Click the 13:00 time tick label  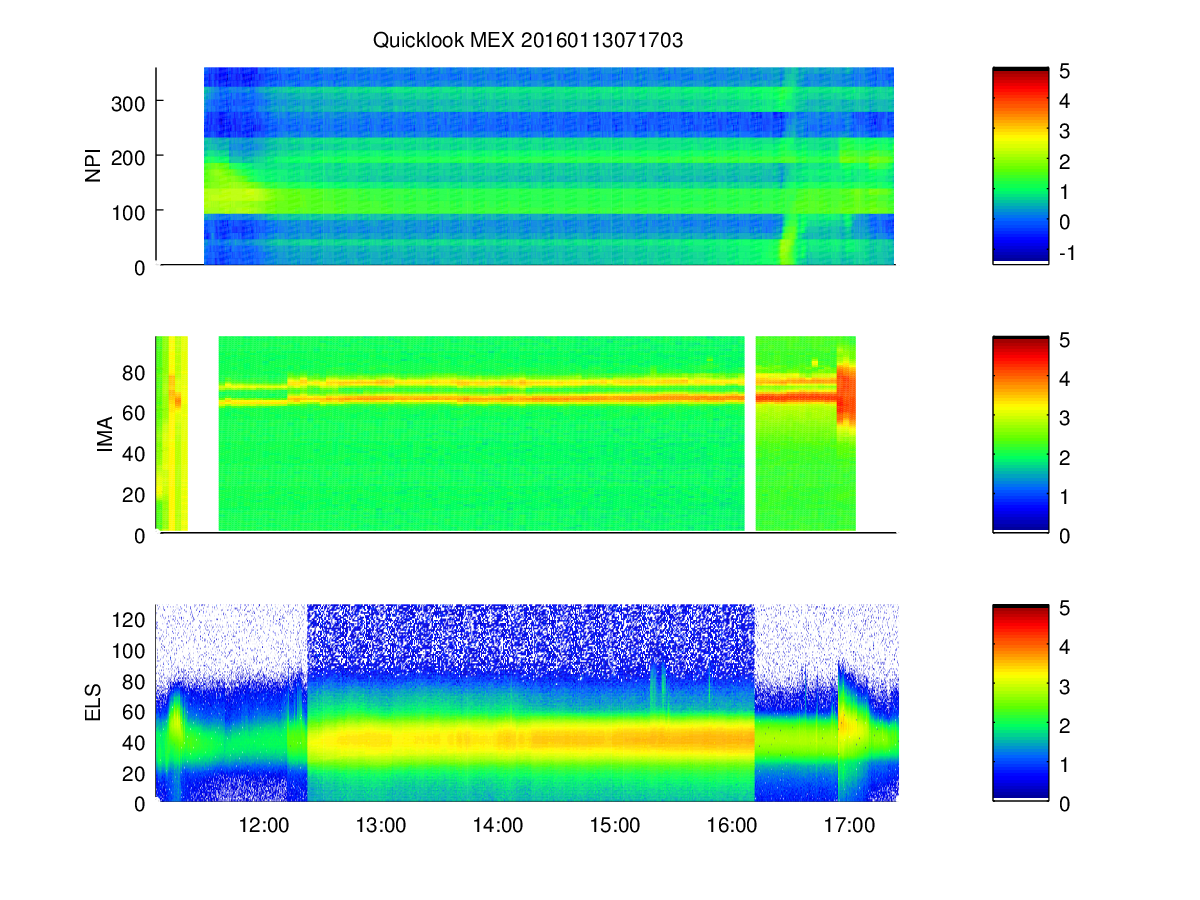point(381,826)
